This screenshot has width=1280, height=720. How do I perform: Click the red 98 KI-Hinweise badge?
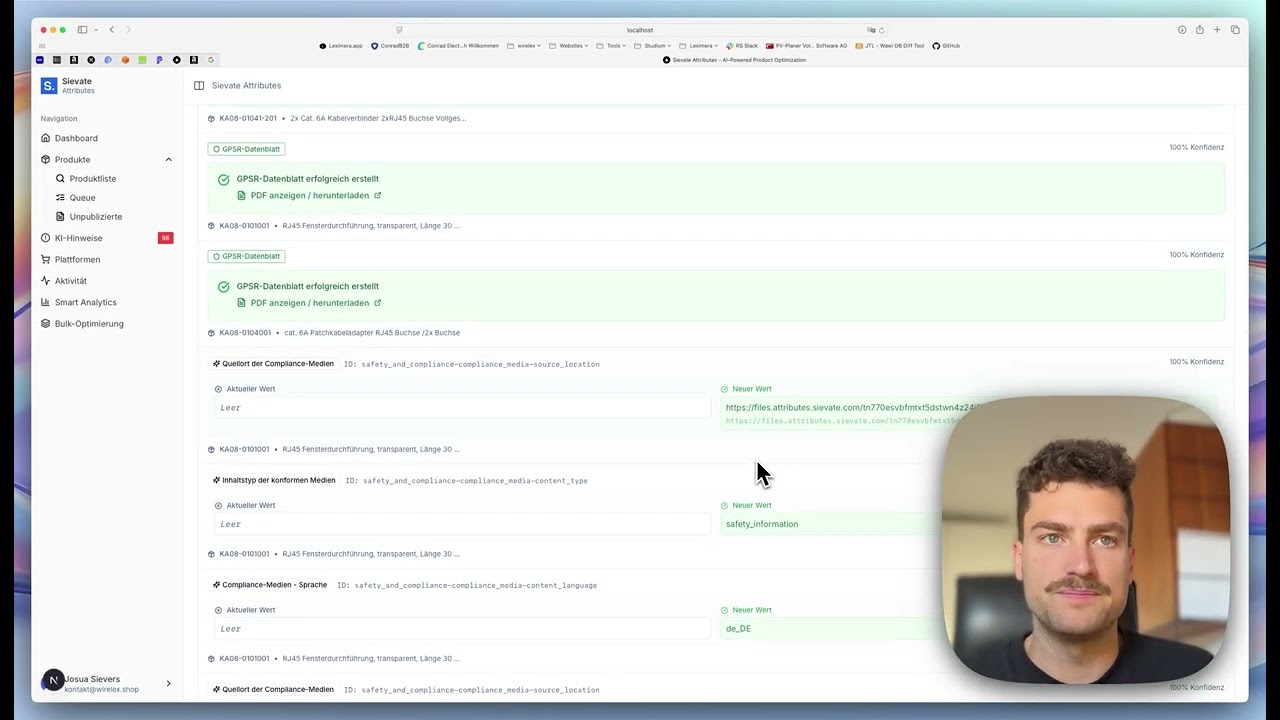coord(165,238)
